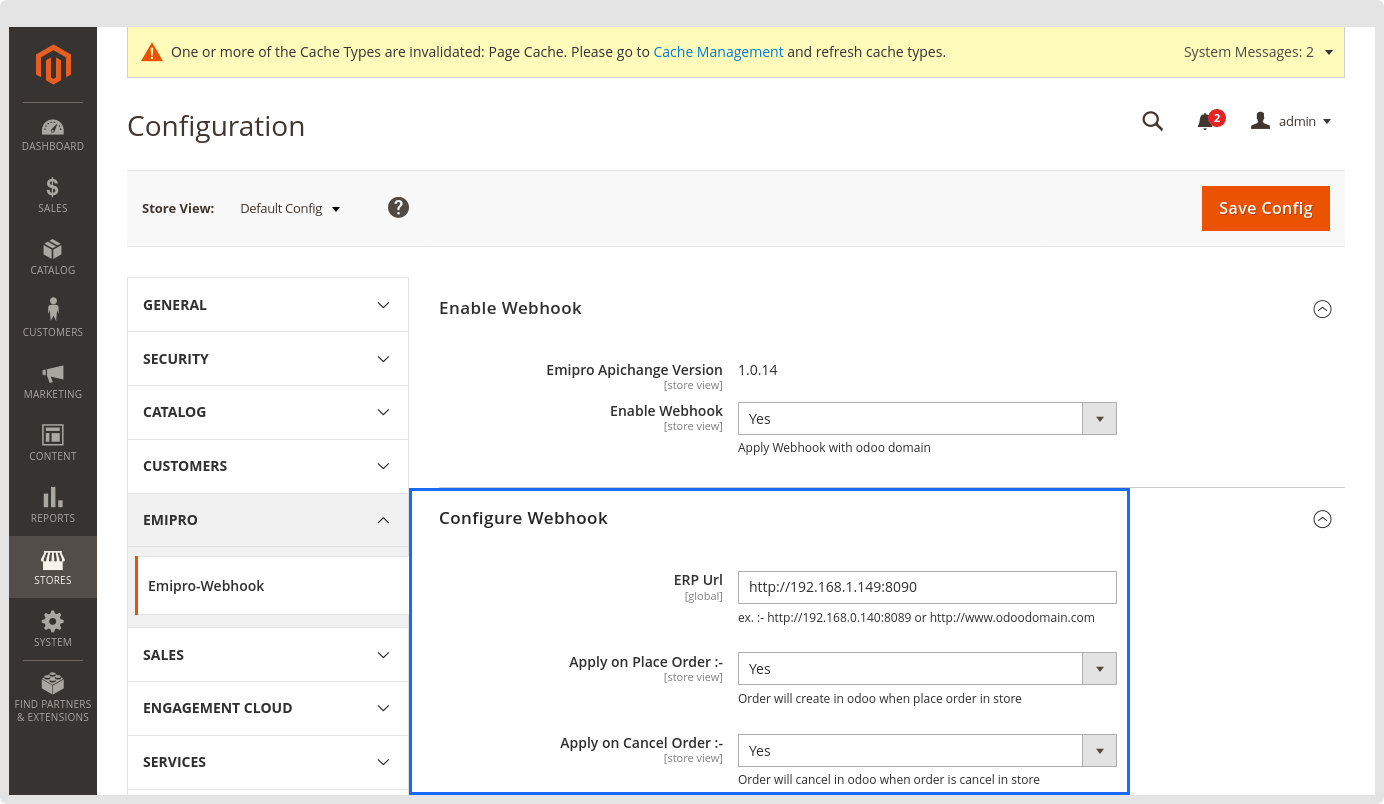Click the help question mark icon
The height and width of the screenshot is (804, 1384).
(398, 208)
